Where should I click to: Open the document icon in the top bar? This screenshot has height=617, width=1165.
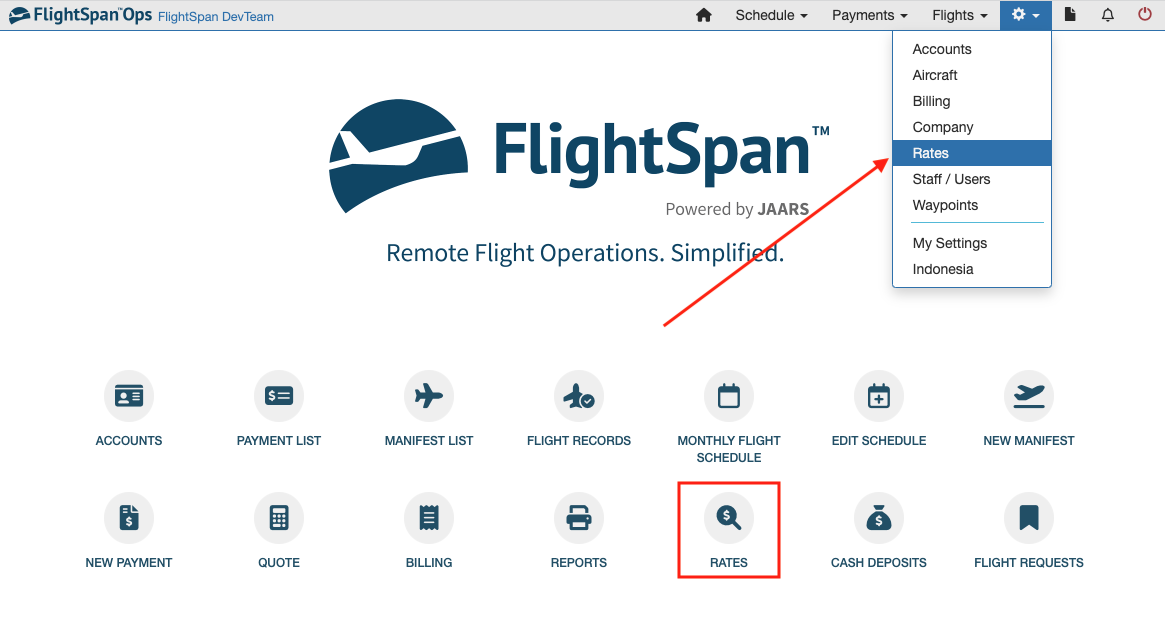click(x=1068, y=15)
